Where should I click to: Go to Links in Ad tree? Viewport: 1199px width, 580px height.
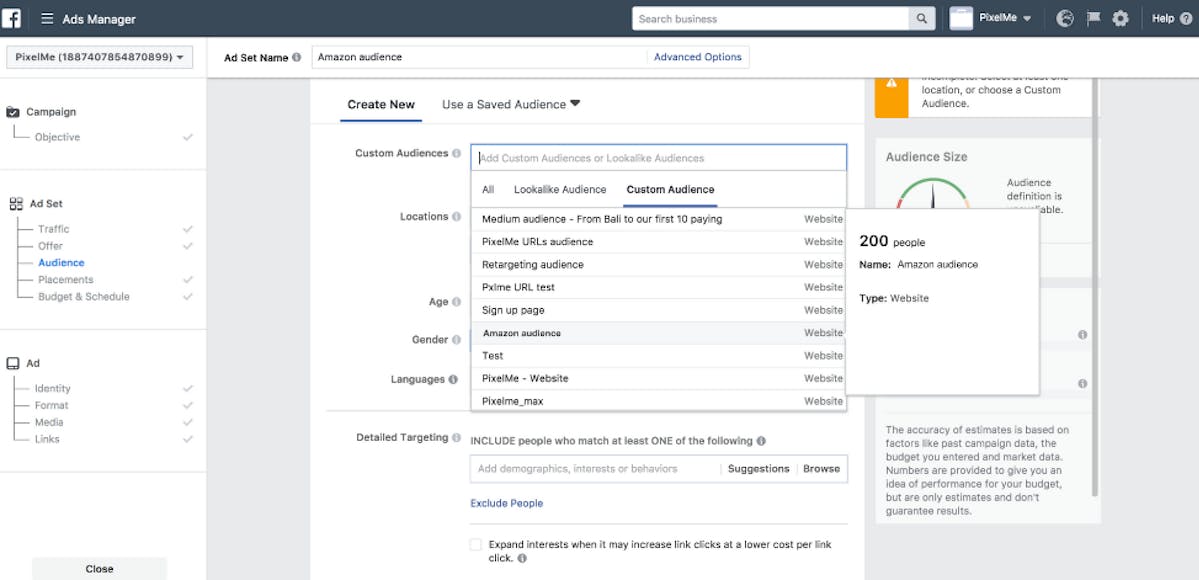pyautogui.click(x=47, y=439)
